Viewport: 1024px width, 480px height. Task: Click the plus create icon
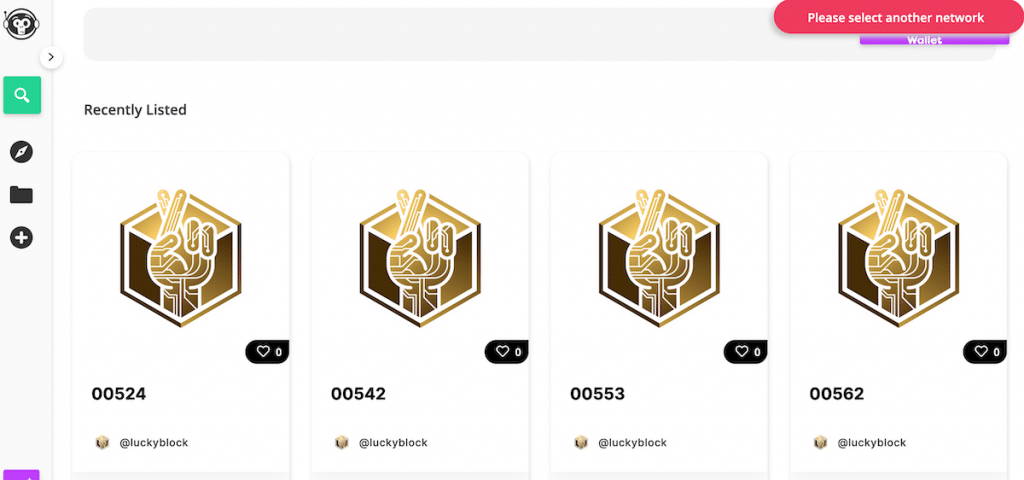(x=22, y=238)
